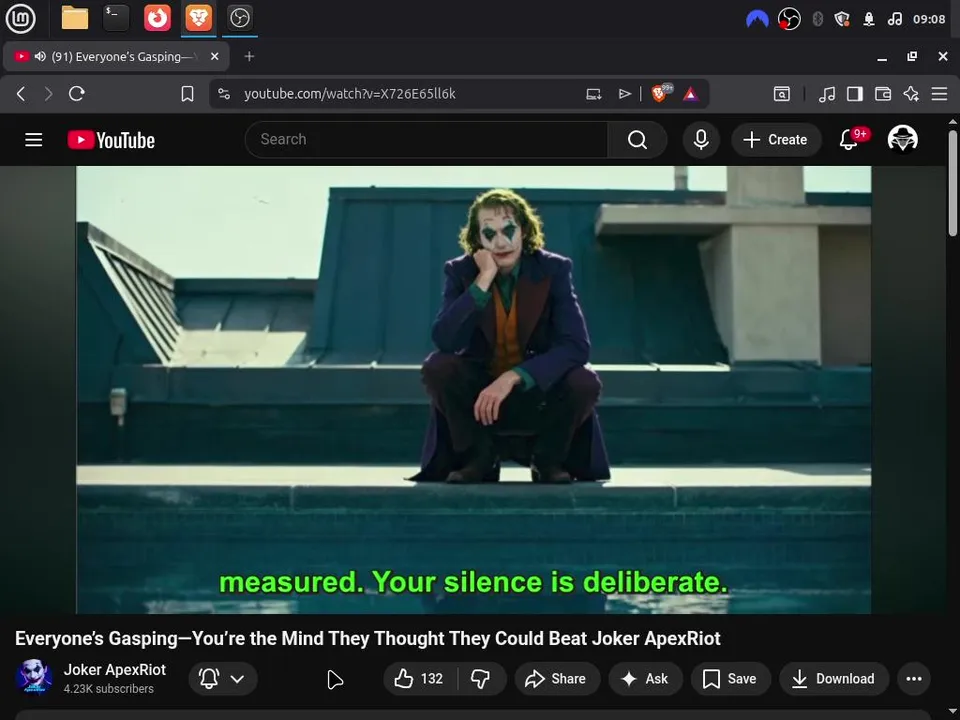Viewport: 960px width, 720px height.
Task: Reload the current page
Action: (x=77, y=94)
